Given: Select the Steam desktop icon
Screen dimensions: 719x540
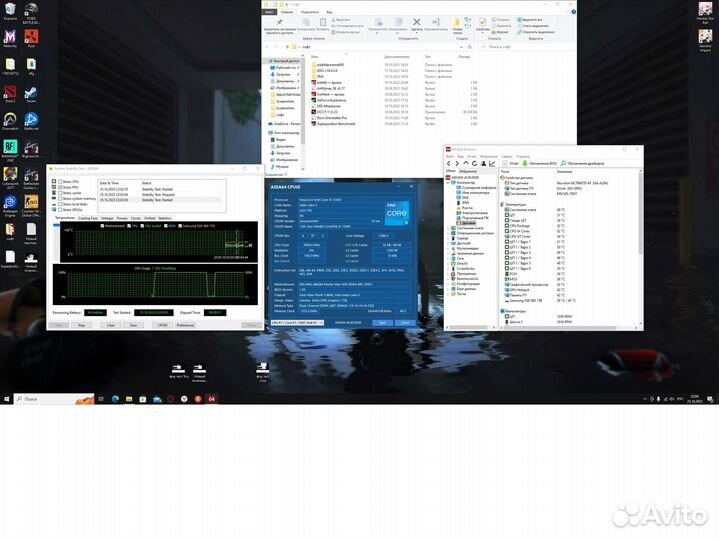Looking at the screenshot, I should click(x=31, y=93).
